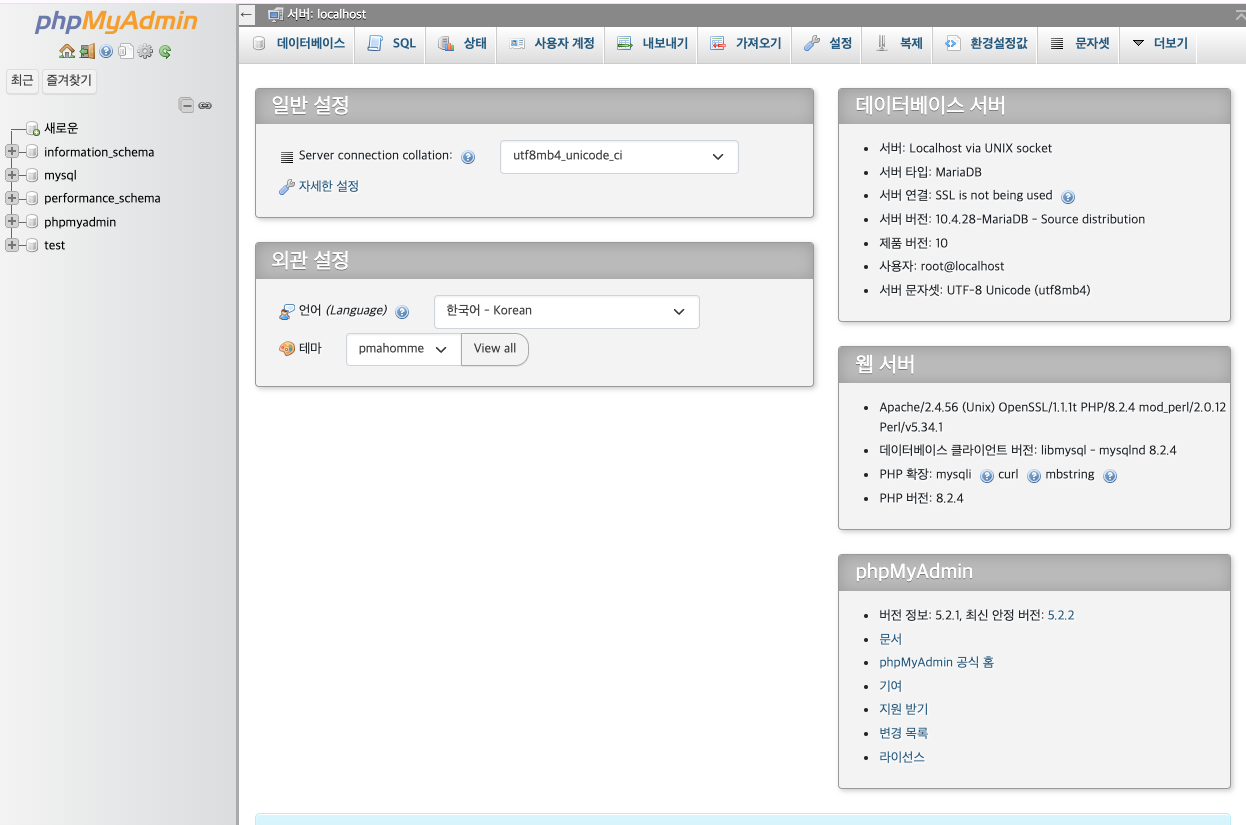Switch to the 설정 tab
The height and width of the screenshot is (825, 1246).
(827, 44)
